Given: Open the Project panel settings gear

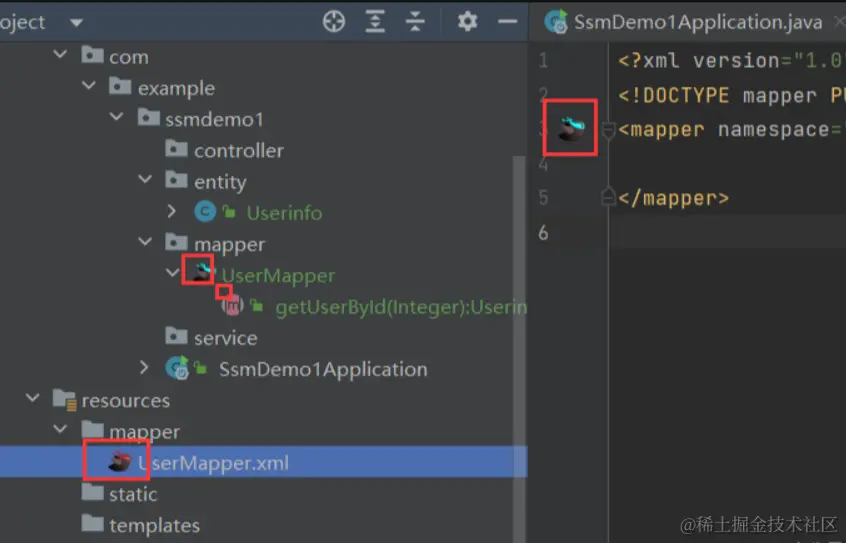Looking at the screenshot, I should pos(467,22).
